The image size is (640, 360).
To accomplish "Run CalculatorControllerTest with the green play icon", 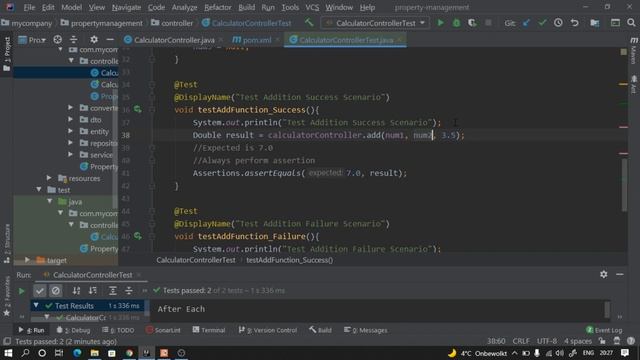I will [x=440, y=23].
